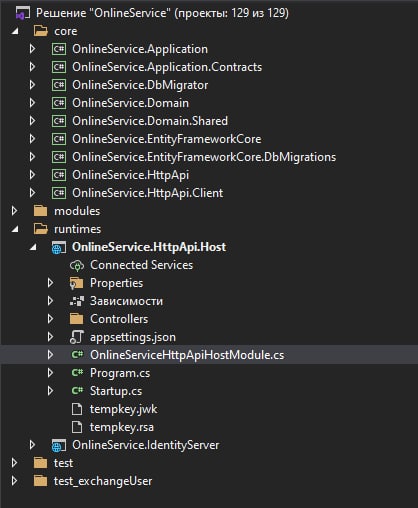
Task: Click the C# file icon for Startup.cs
Action: 77,391
